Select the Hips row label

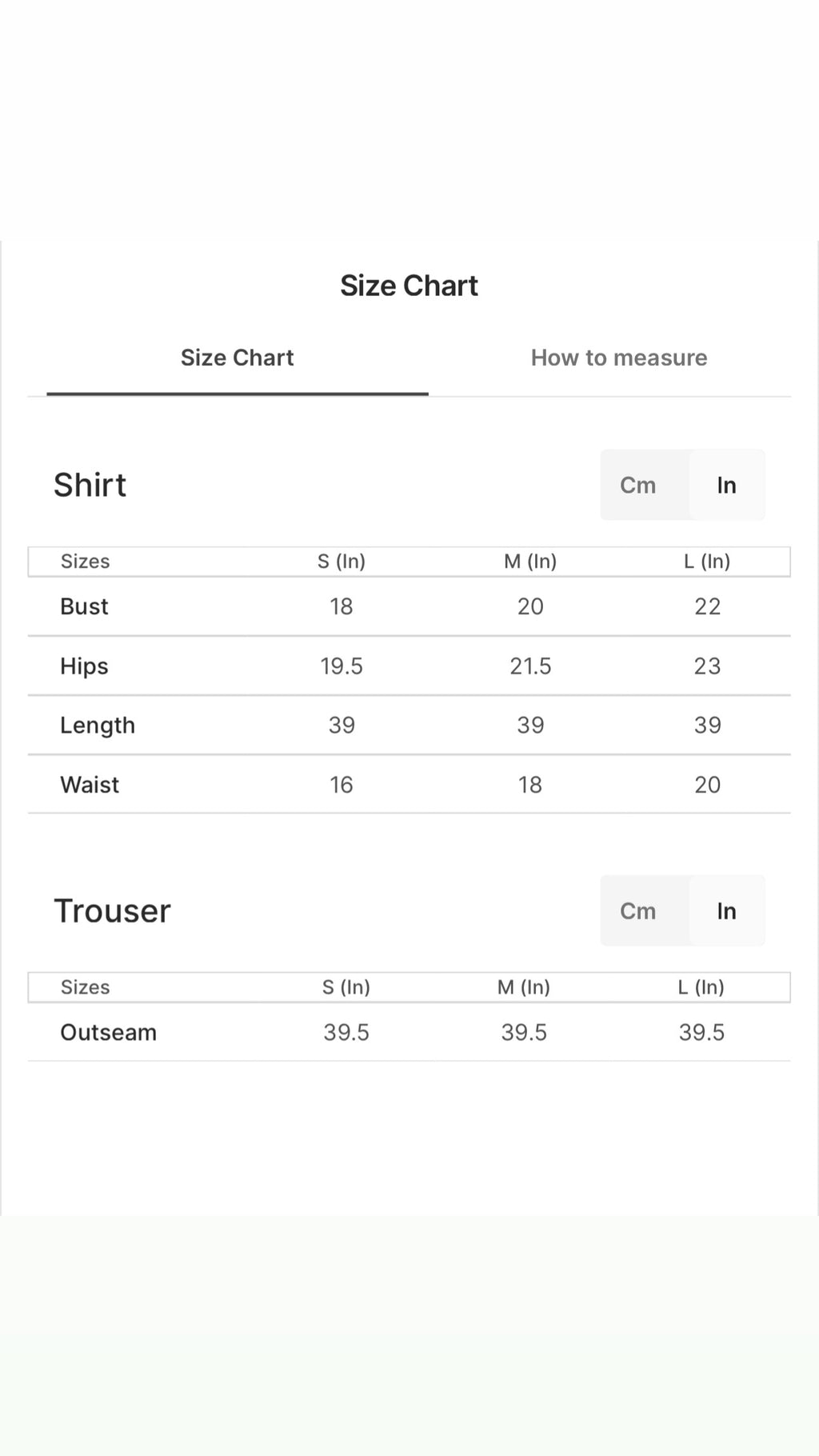tap(84, 666)
